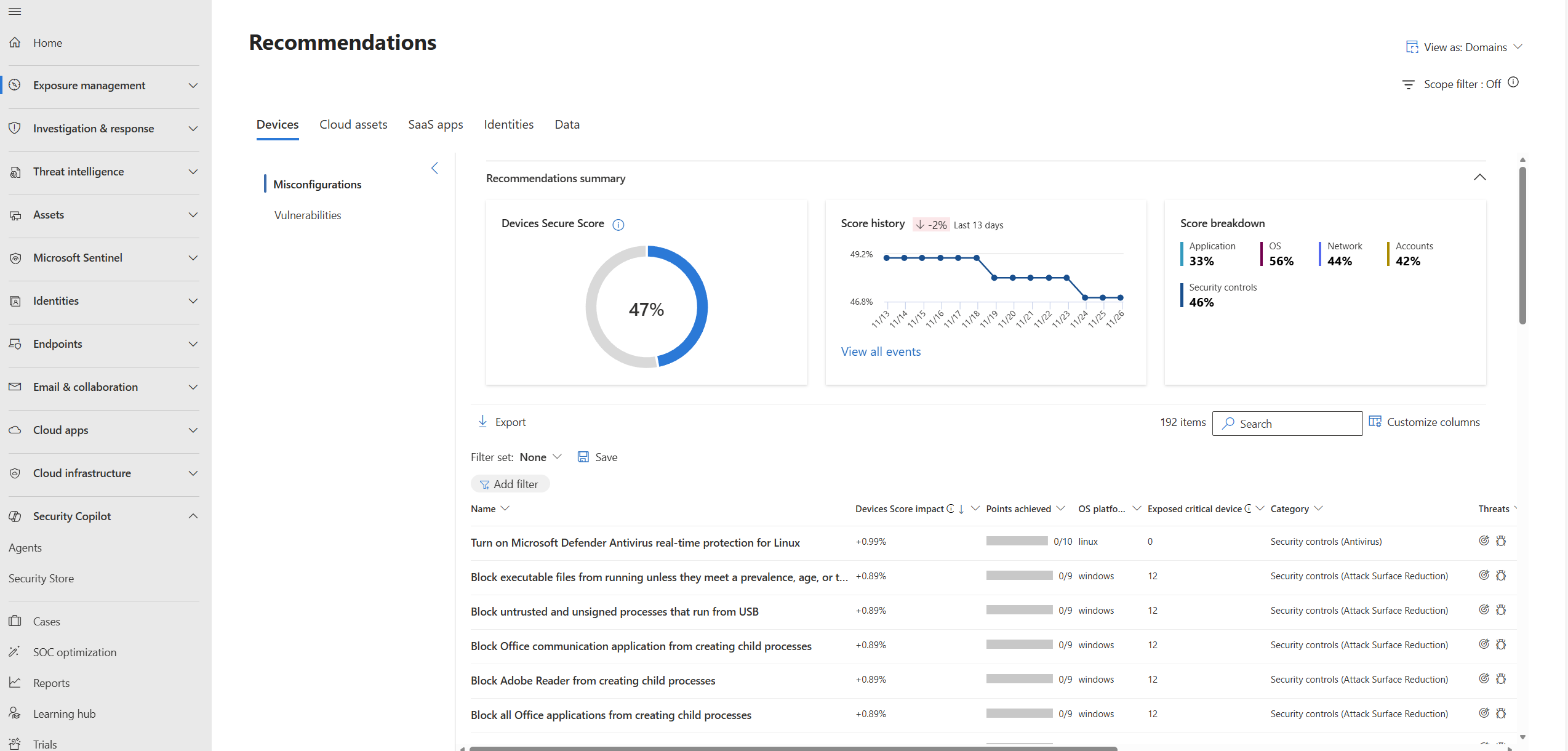The width and height of the screenshot is (1568, 751).
Task: Click the Export download icon
Action: (483, 422)
